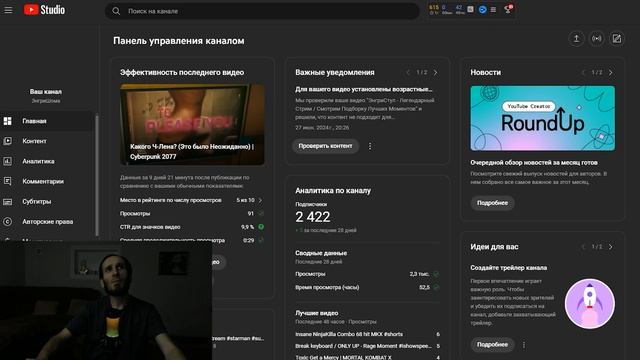
Task: Click the Проверить контент button
Action: point(325,146)
